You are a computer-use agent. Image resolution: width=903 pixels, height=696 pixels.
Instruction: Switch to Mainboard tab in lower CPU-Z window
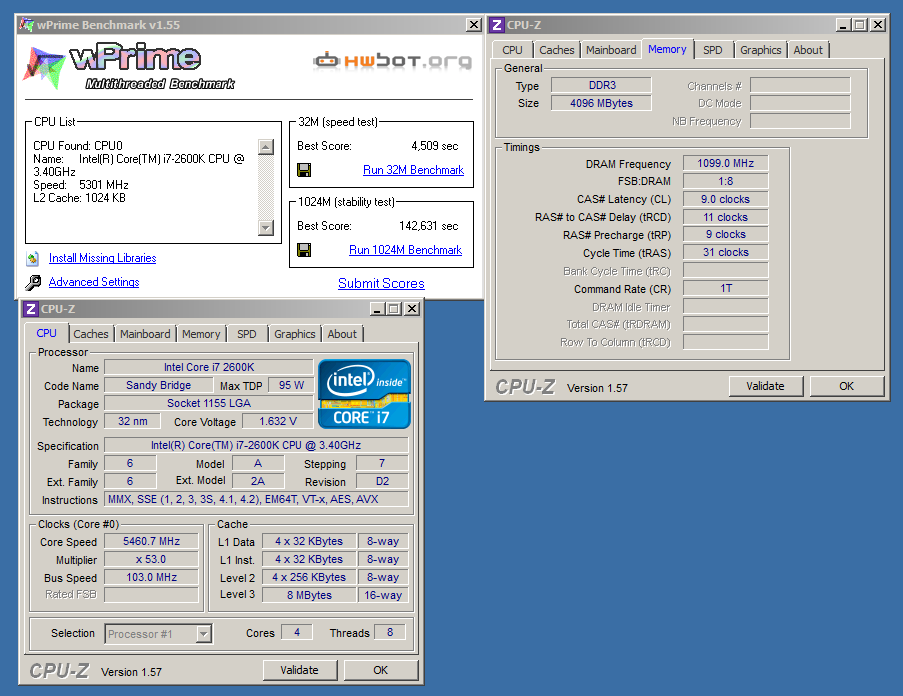point(145,334)
